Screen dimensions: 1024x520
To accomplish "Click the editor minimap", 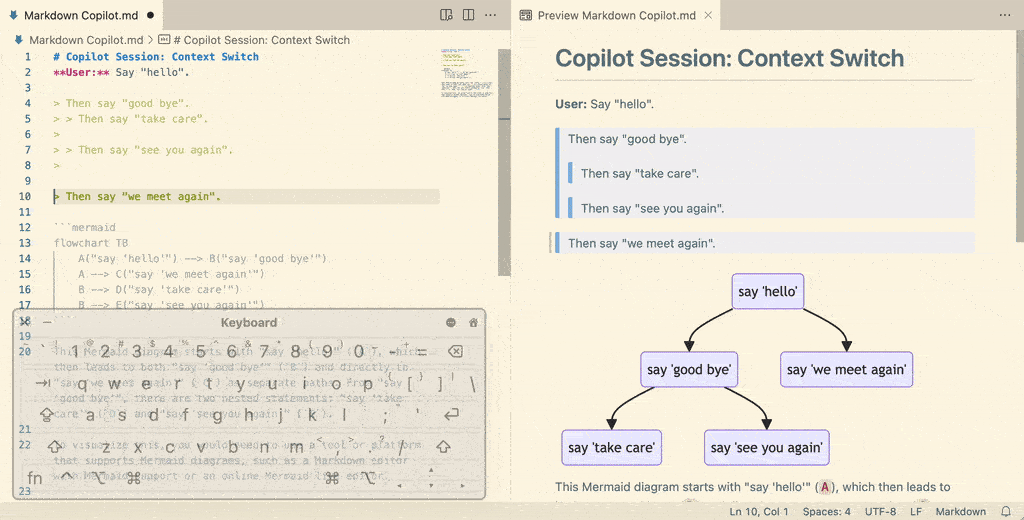I will tap(467, 72).
